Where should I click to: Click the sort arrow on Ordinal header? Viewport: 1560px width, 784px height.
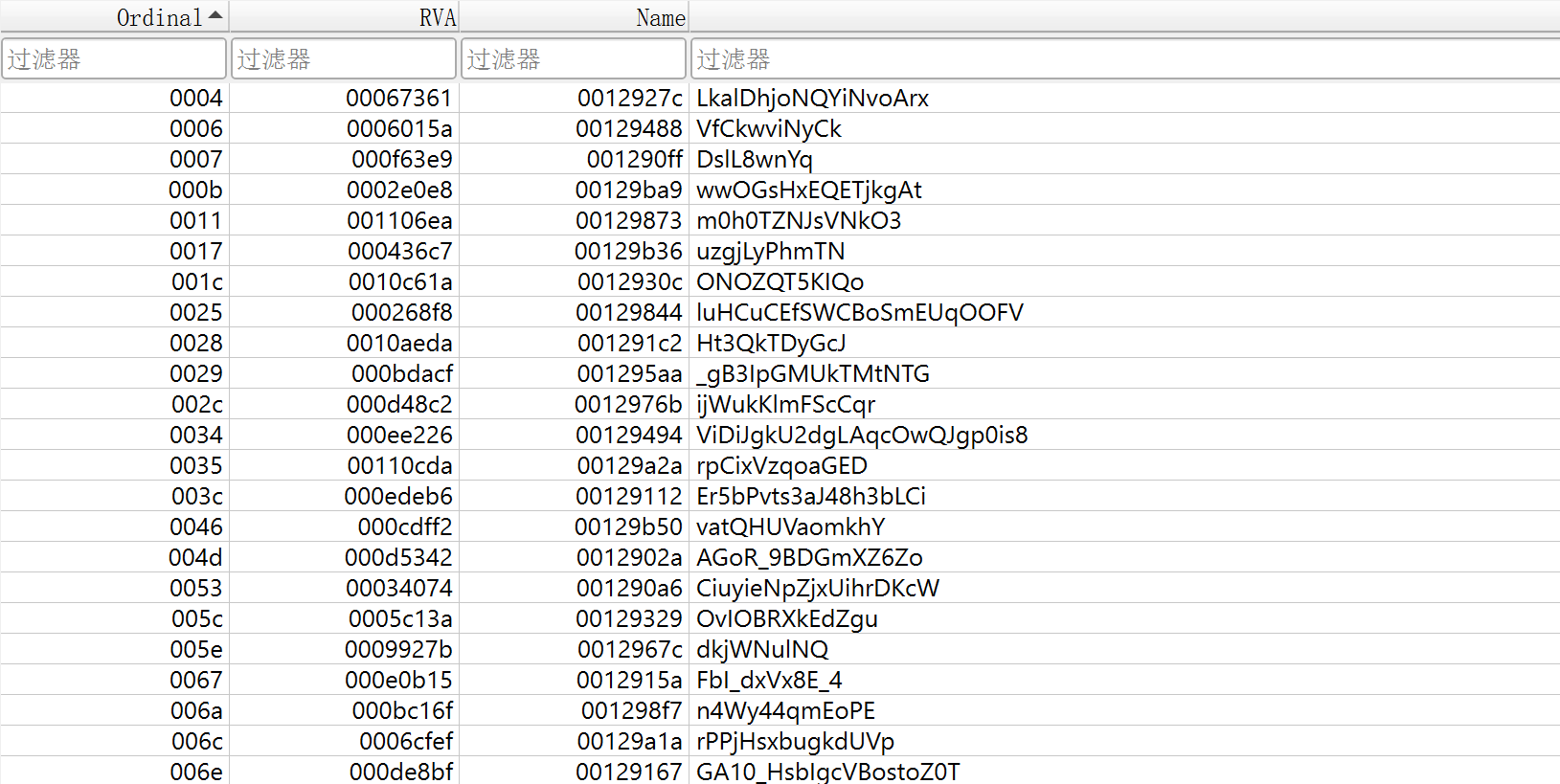click(x=215, y=15)
